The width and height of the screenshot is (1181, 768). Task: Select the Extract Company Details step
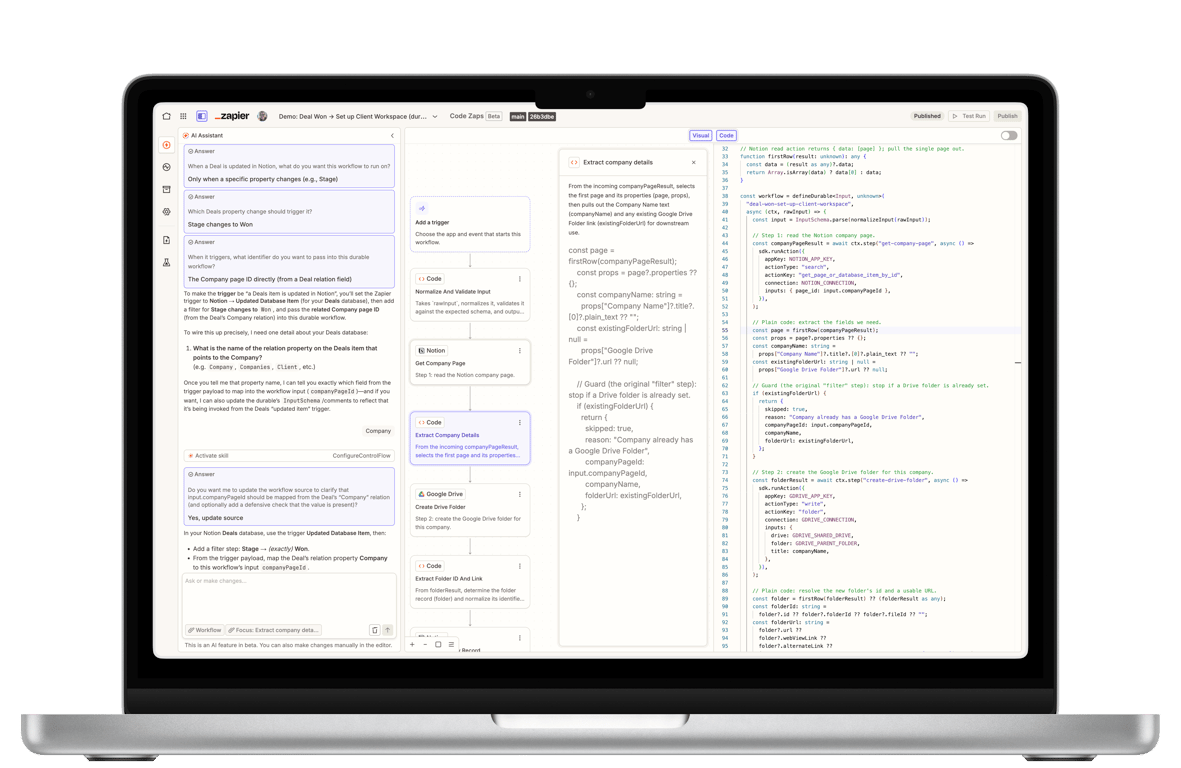pos(470,438)
